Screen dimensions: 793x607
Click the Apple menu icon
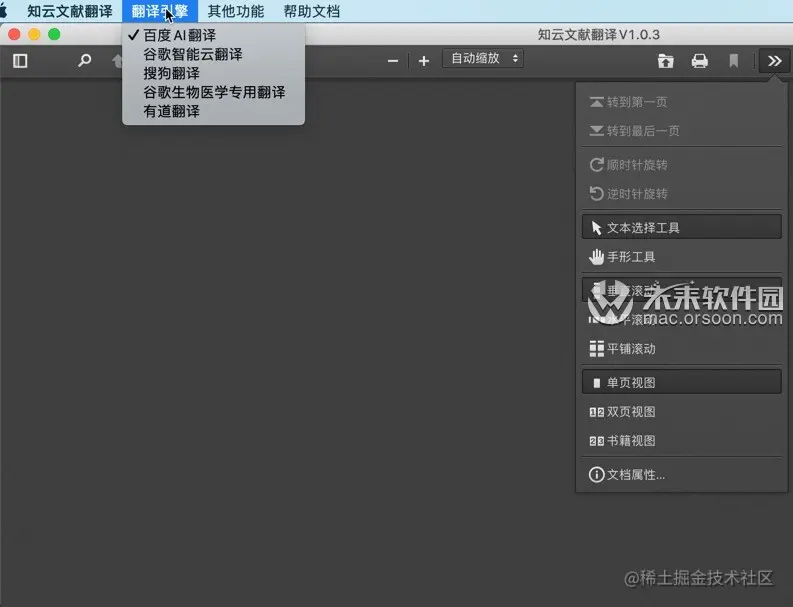[4, 11]
